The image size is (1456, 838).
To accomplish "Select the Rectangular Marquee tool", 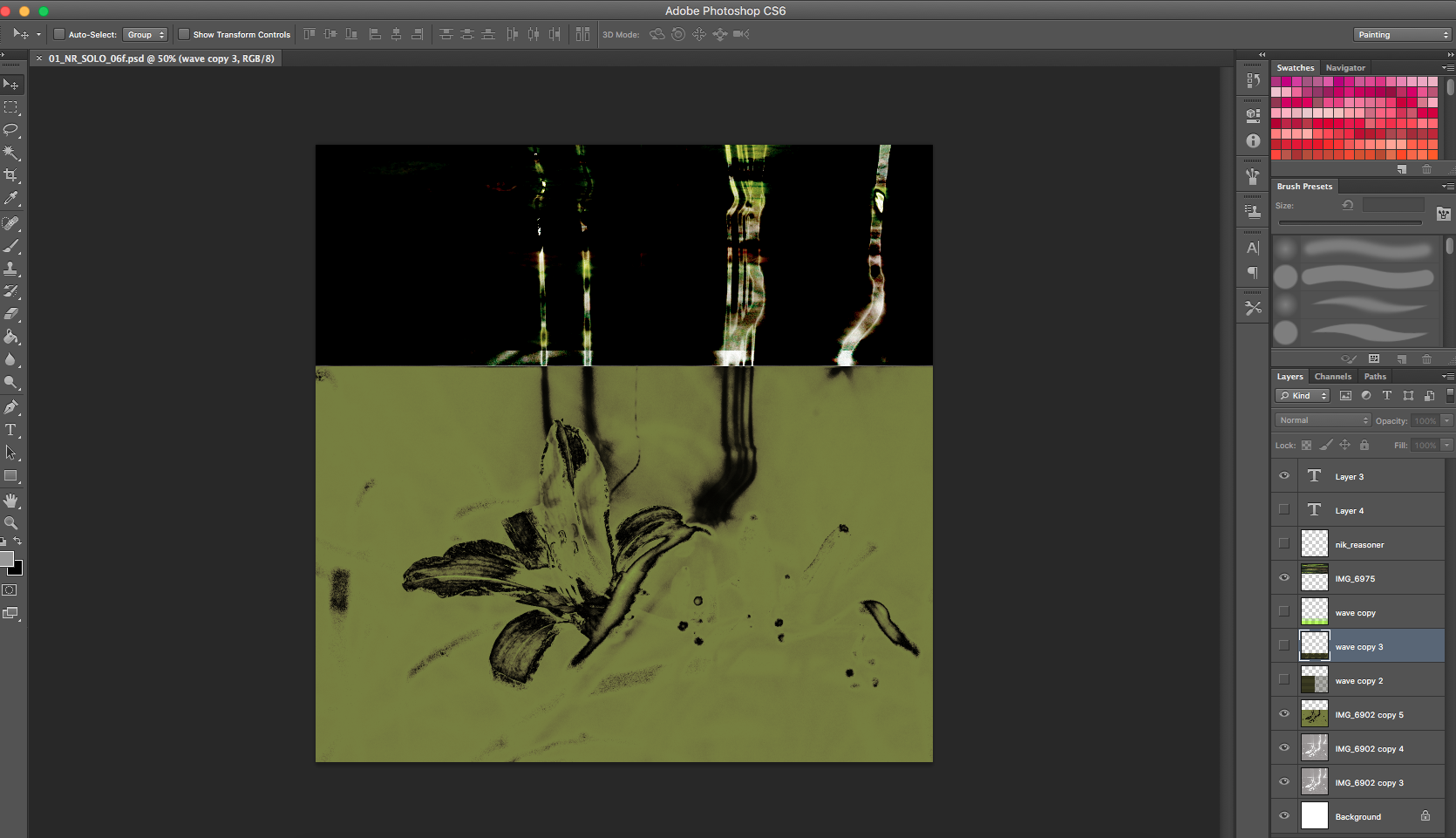I will pyautogui.click(x=10, y=107).
